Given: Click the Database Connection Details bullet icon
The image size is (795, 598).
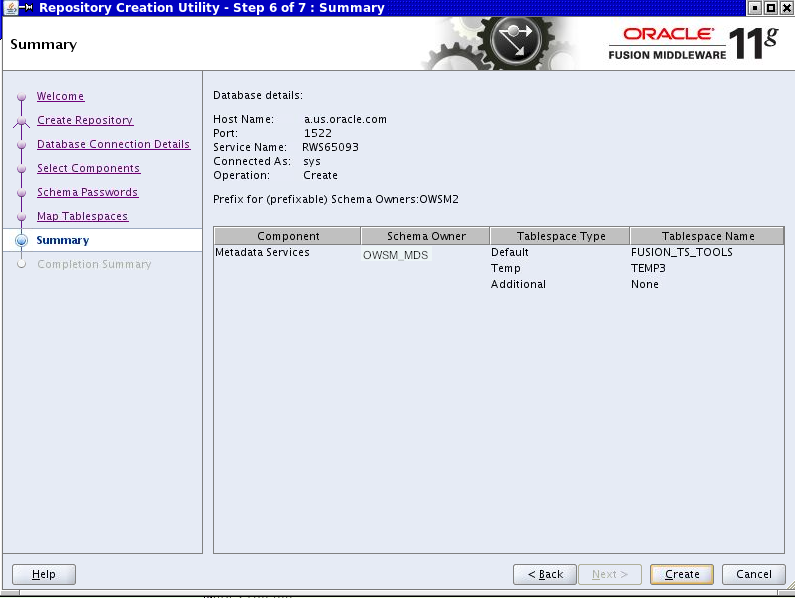Looking at the screenshot, I should coord(21,145).
